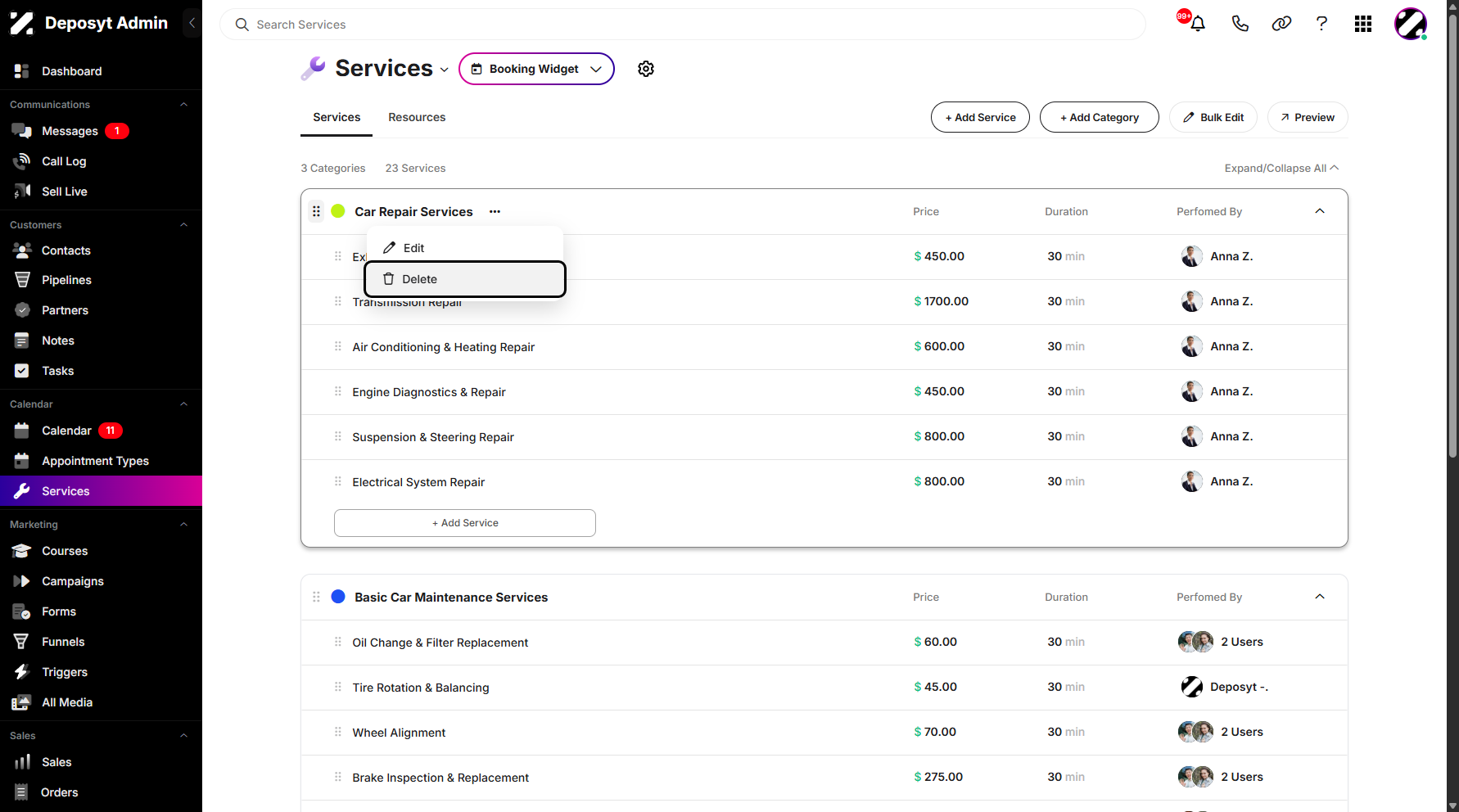This screenshot has height=812, width=1459.
Task: Collapse the Calendar sidebar section
Action: point(184,404)
